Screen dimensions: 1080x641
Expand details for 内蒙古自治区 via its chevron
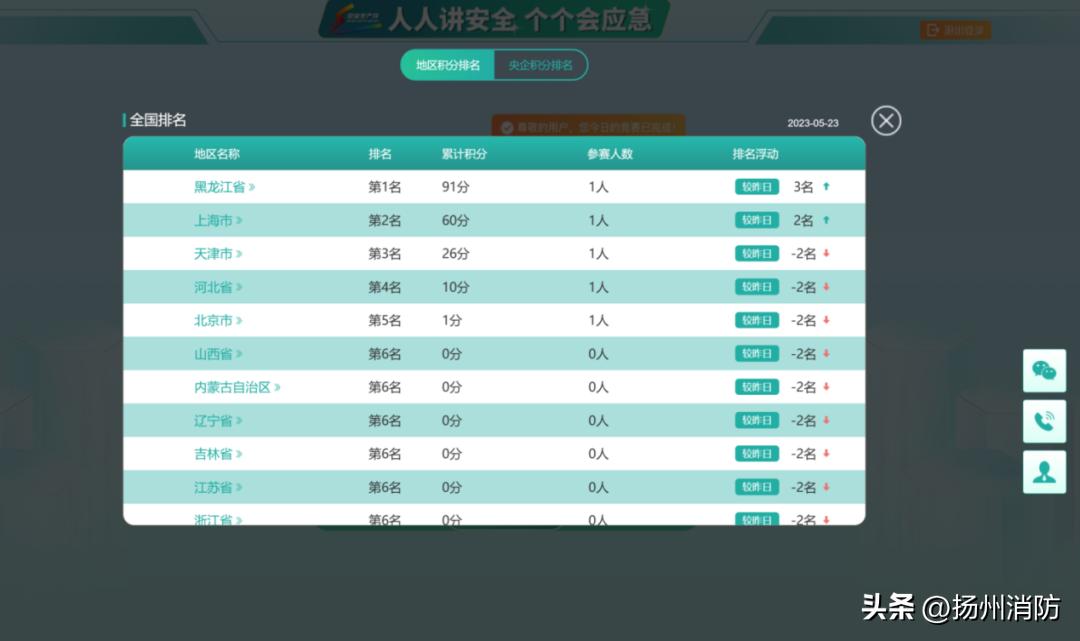coord(275,387)
